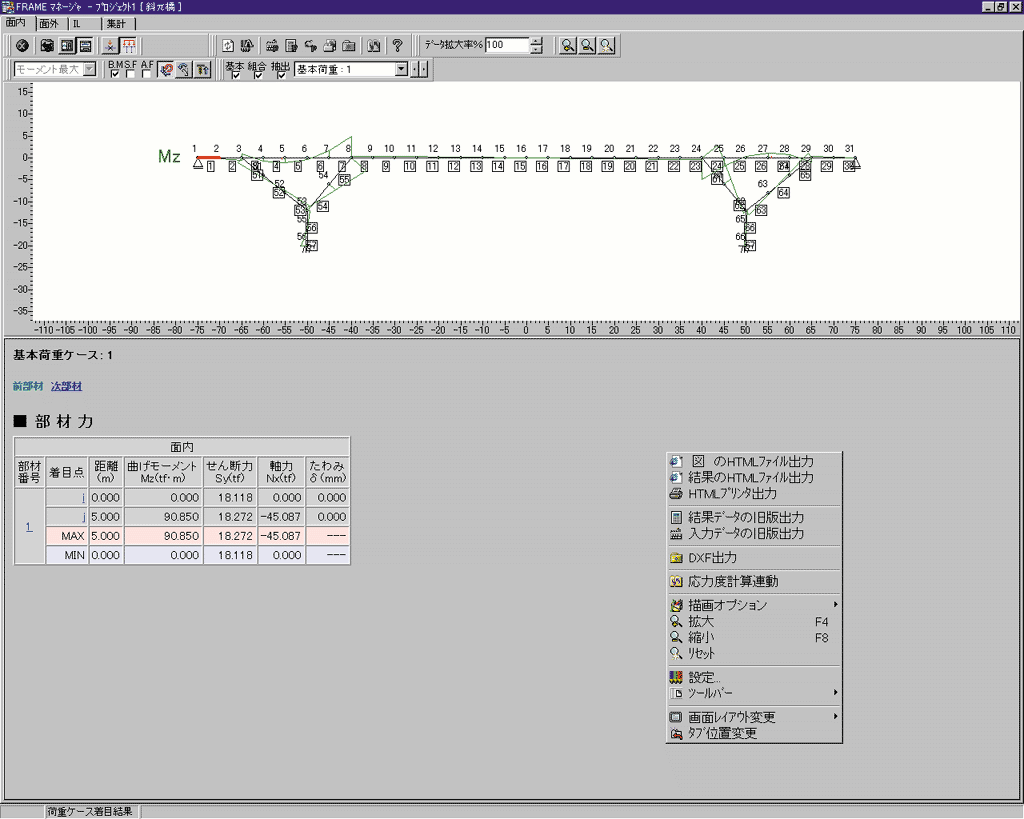Click the folder icon in the top toolbar

tap(348, 45)
